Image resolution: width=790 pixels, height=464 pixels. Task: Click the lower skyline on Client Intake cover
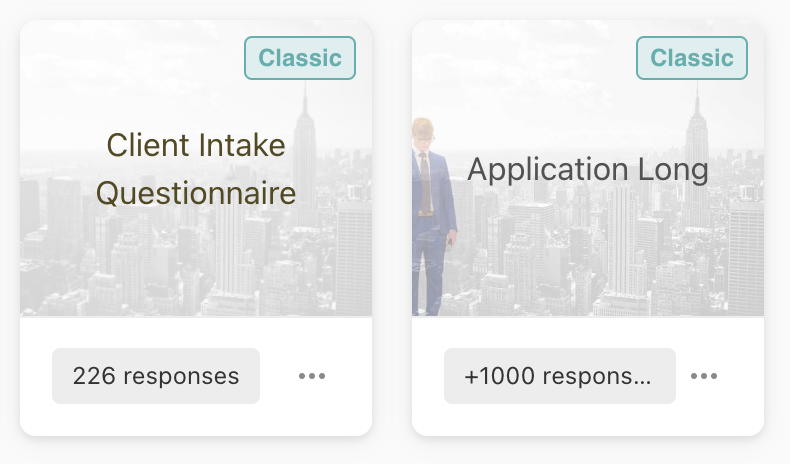click(150, 285)
